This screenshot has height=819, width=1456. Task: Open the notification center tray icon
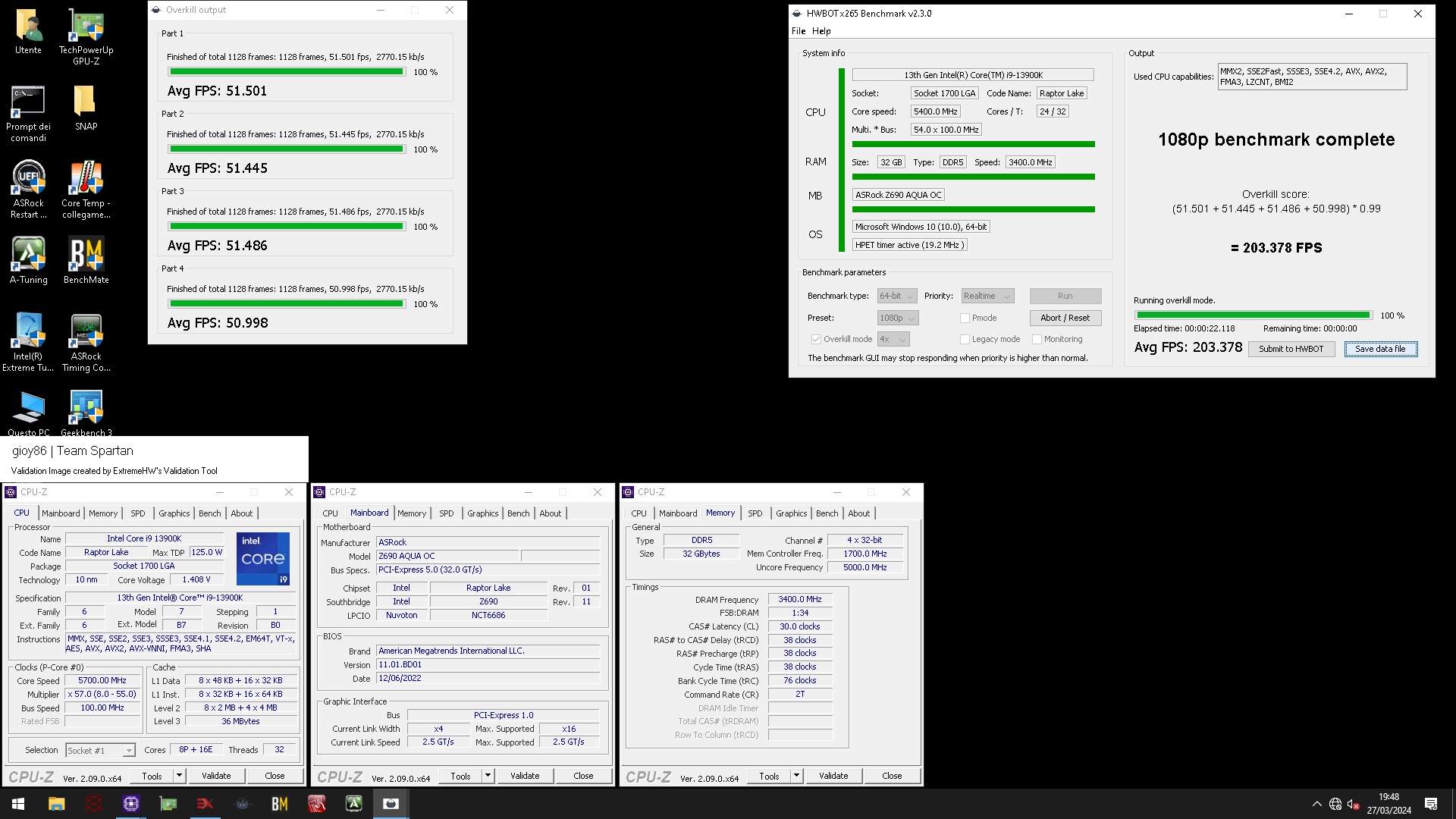click(x=1431, y=804)
